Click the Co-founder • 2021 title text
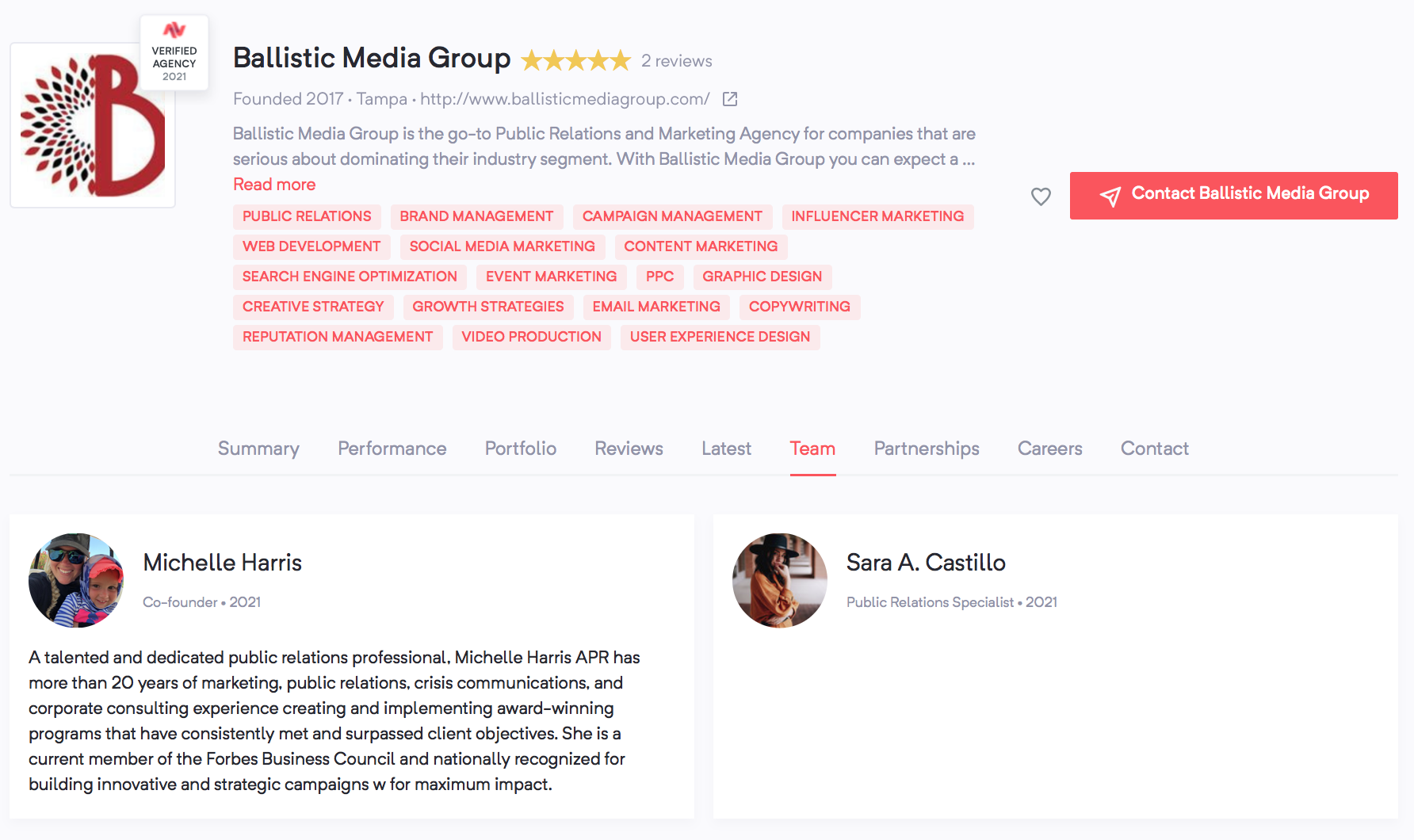The image size is (1414, 840). pyautogui.click(x=202, y=602)
